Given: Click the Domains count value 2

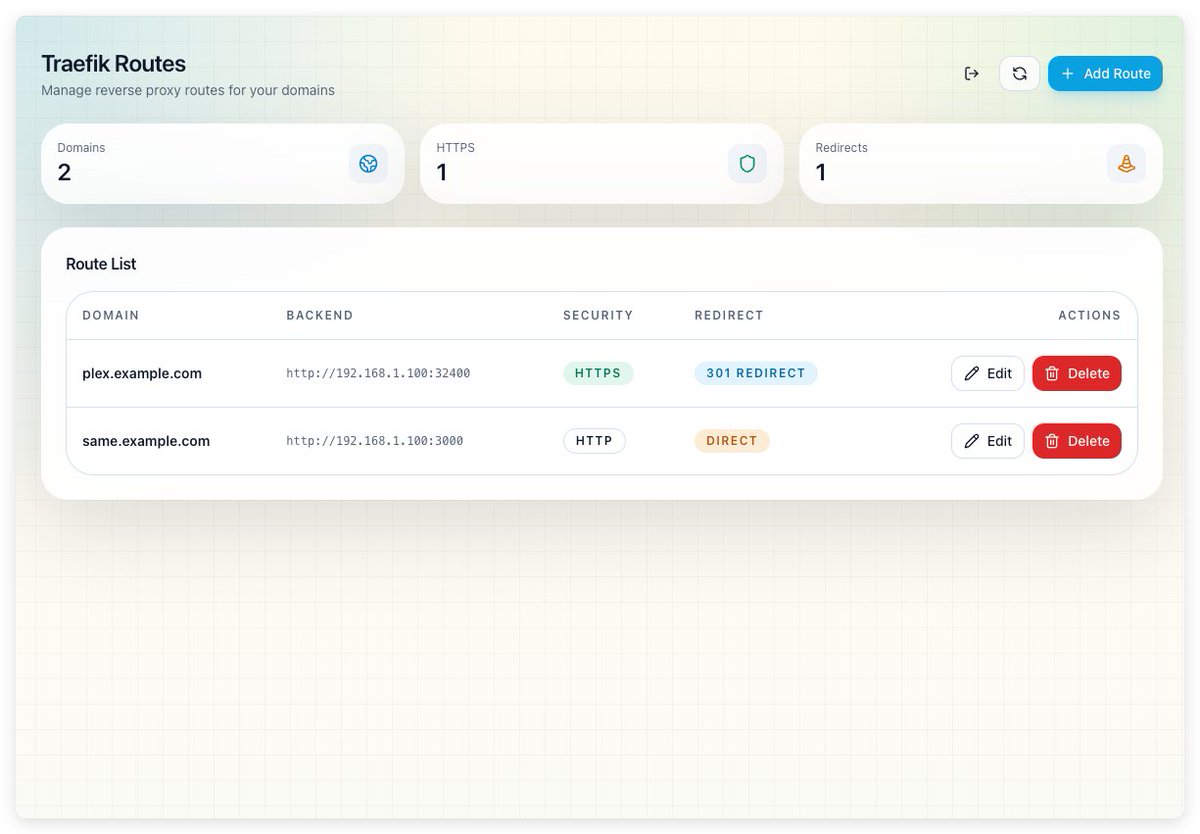Looking at the screenshot, I should click(x=64, y=172).
